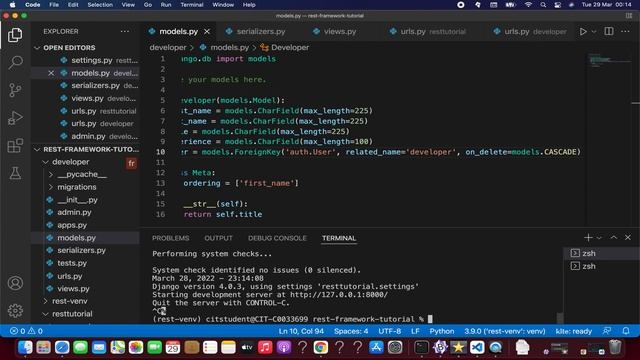Open Manage gear settings menu
The height and width of the screenshot is (360, 640).
15,311
